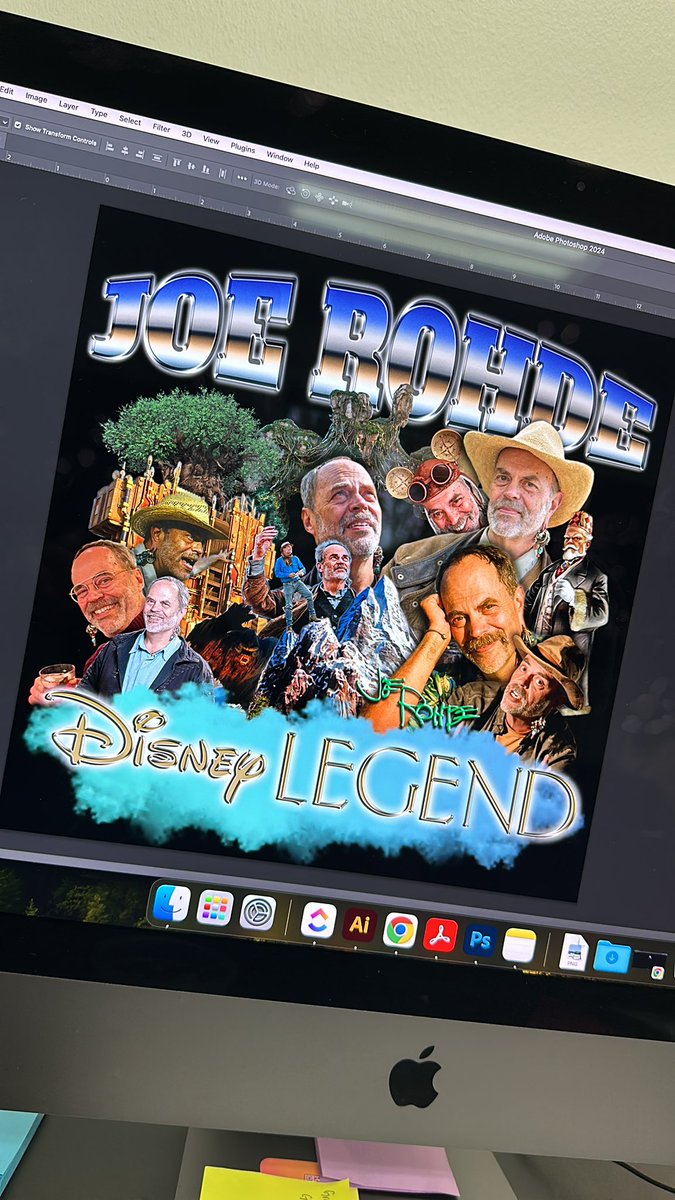Open the Filter menu
675x1200 pixels.
(x=161, y=127)
